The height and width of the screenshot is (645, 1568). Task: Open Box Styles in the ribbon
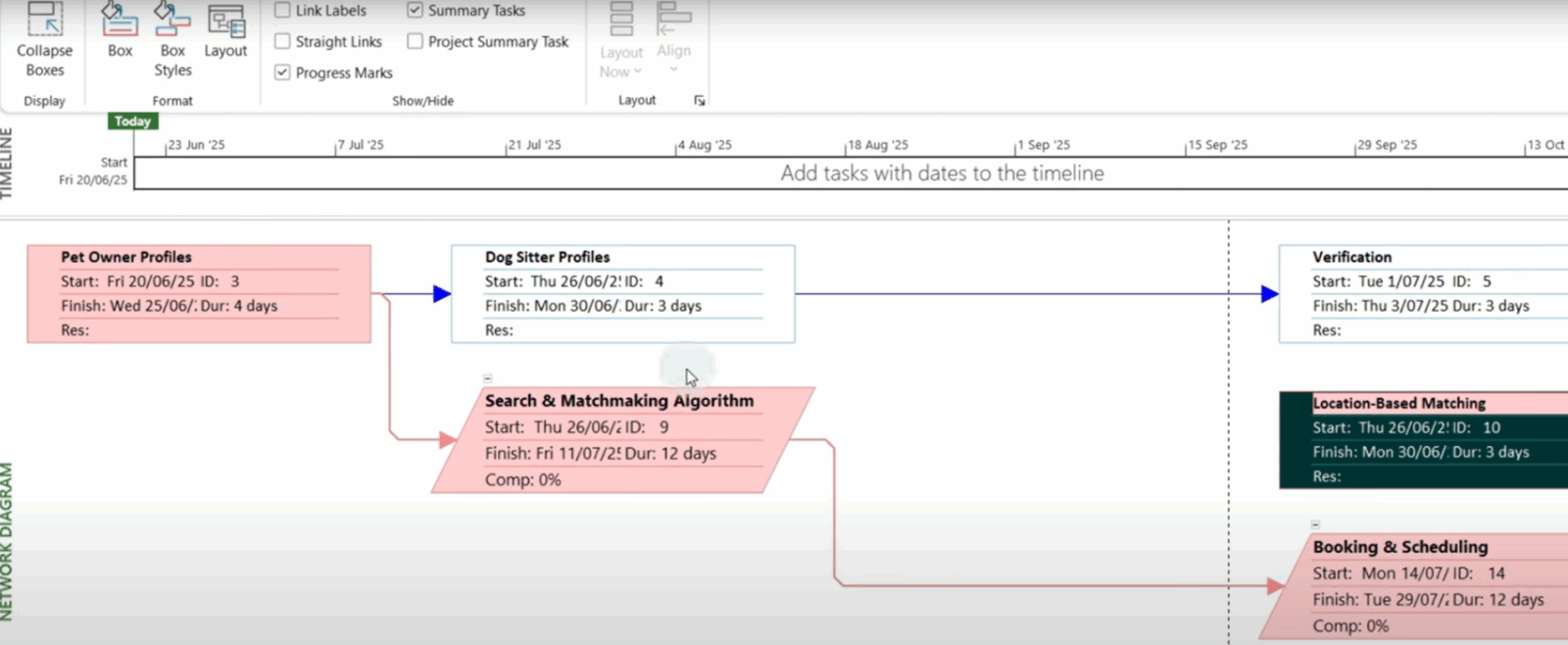172,20
